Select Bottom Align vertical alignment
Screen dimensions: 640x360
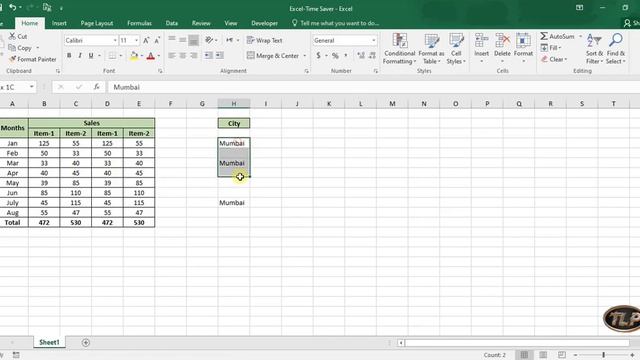coord(194,40)
